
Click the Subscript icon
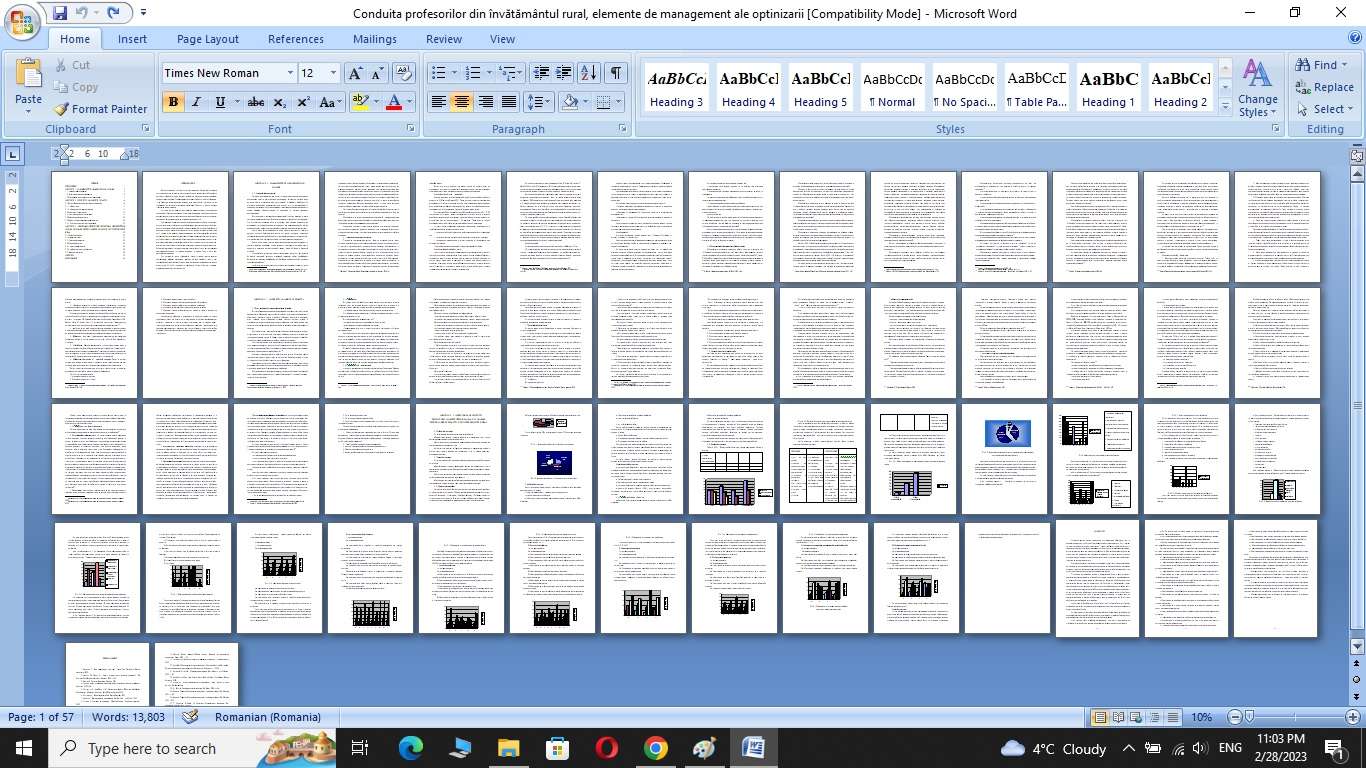280,102
